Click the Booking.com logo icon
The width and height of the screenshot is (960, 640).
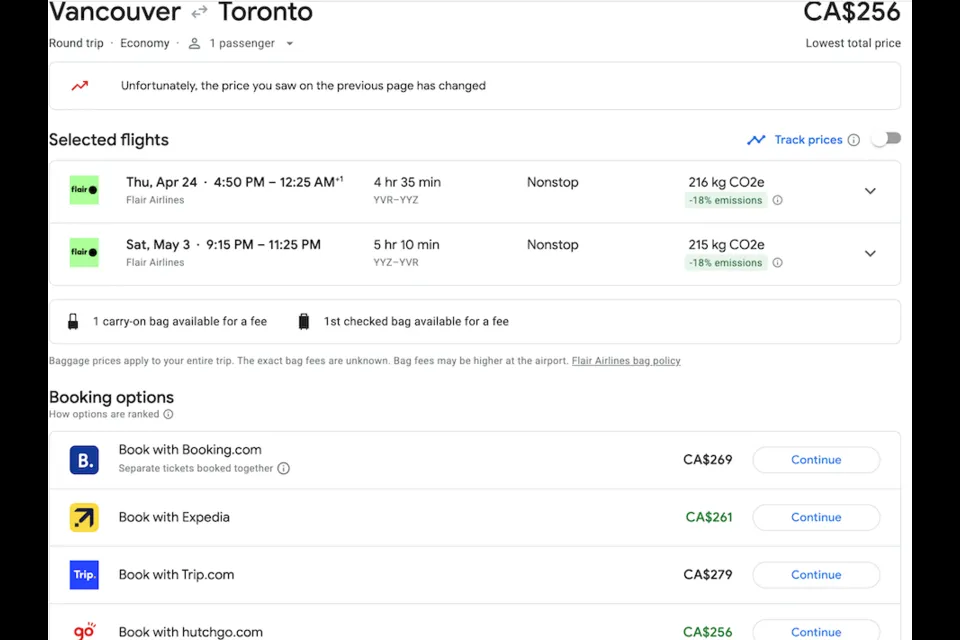pyautogui.click(x=84, y=460)
